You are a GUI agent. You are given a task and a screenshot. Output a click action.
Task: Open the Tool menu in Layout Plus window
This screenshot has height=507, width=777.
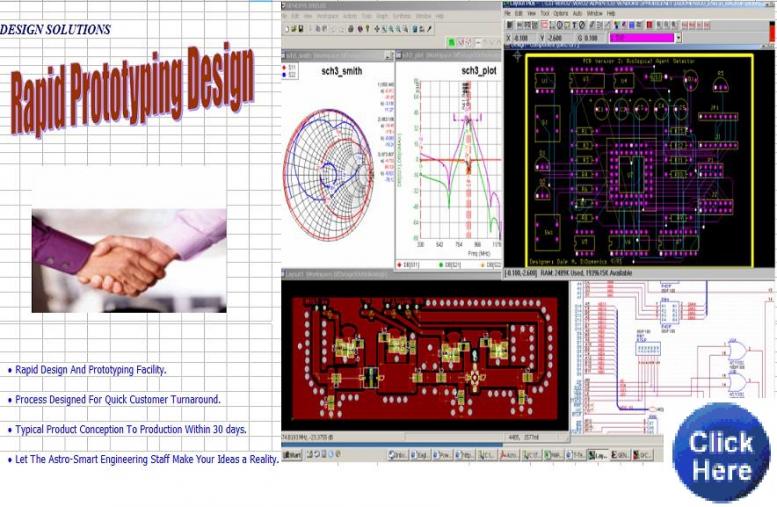coord(545,13)
